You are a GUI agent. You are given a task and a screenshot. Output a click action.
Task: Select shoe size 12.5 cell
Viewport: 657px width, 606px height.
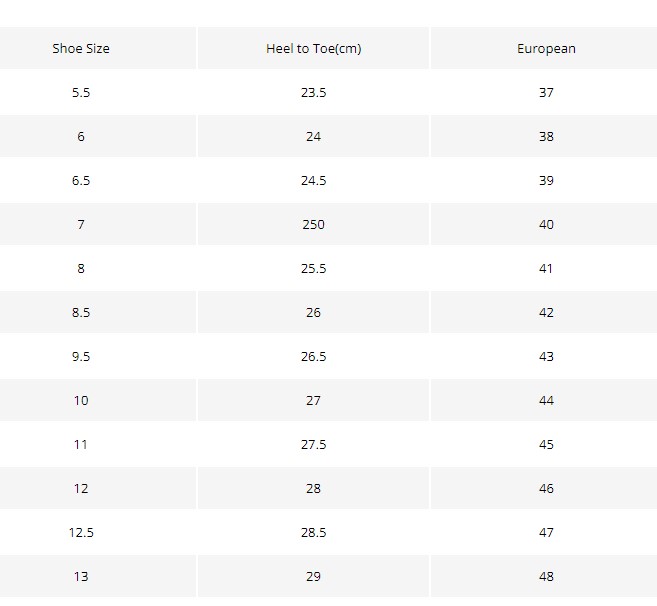coord(81,533)
